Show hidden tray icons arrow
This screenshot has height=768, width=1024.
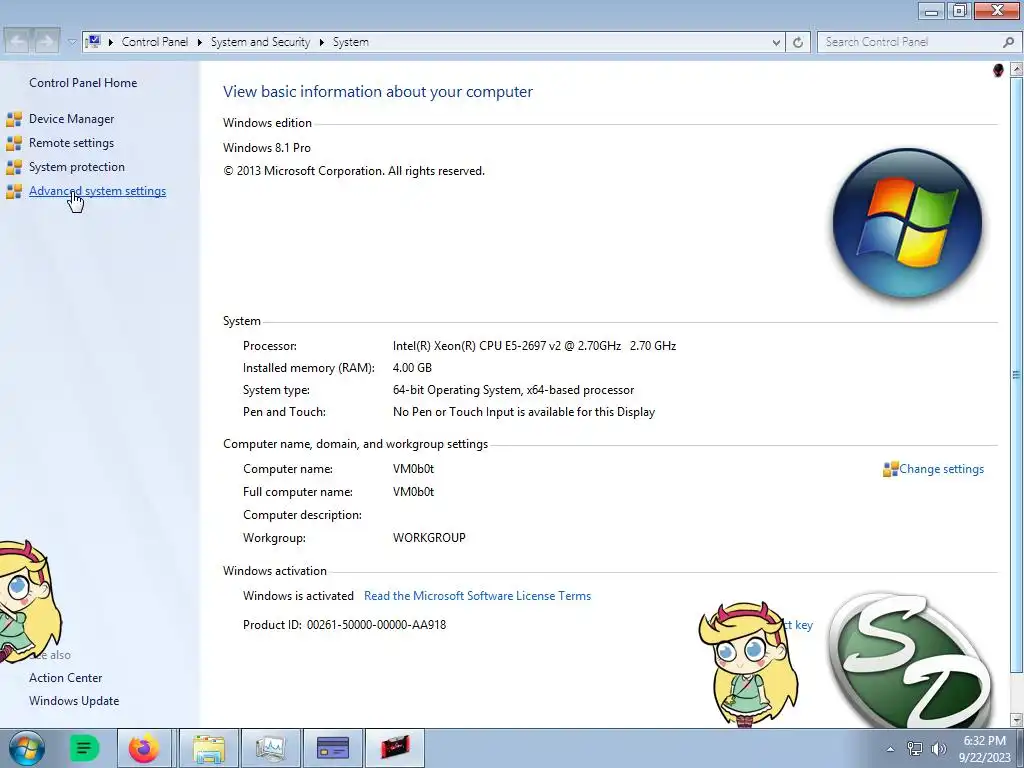point(890,749)
